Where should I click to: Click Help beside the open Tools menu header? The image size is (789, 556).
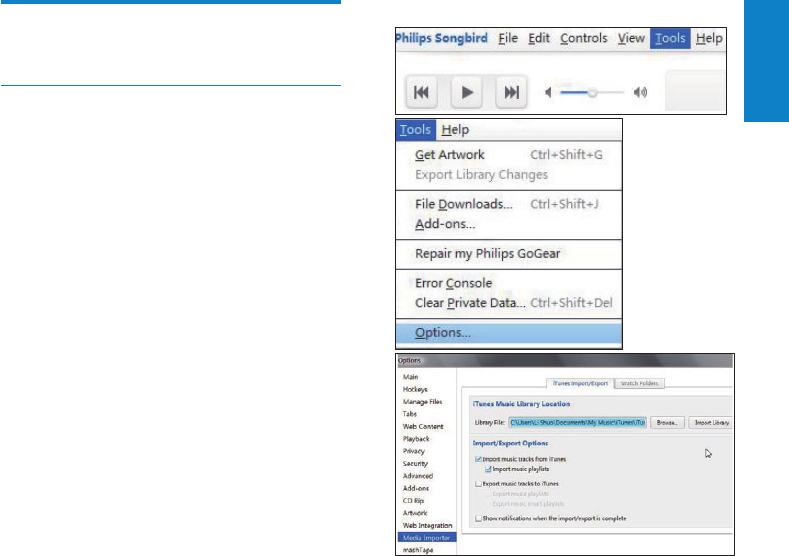[455, 130]
